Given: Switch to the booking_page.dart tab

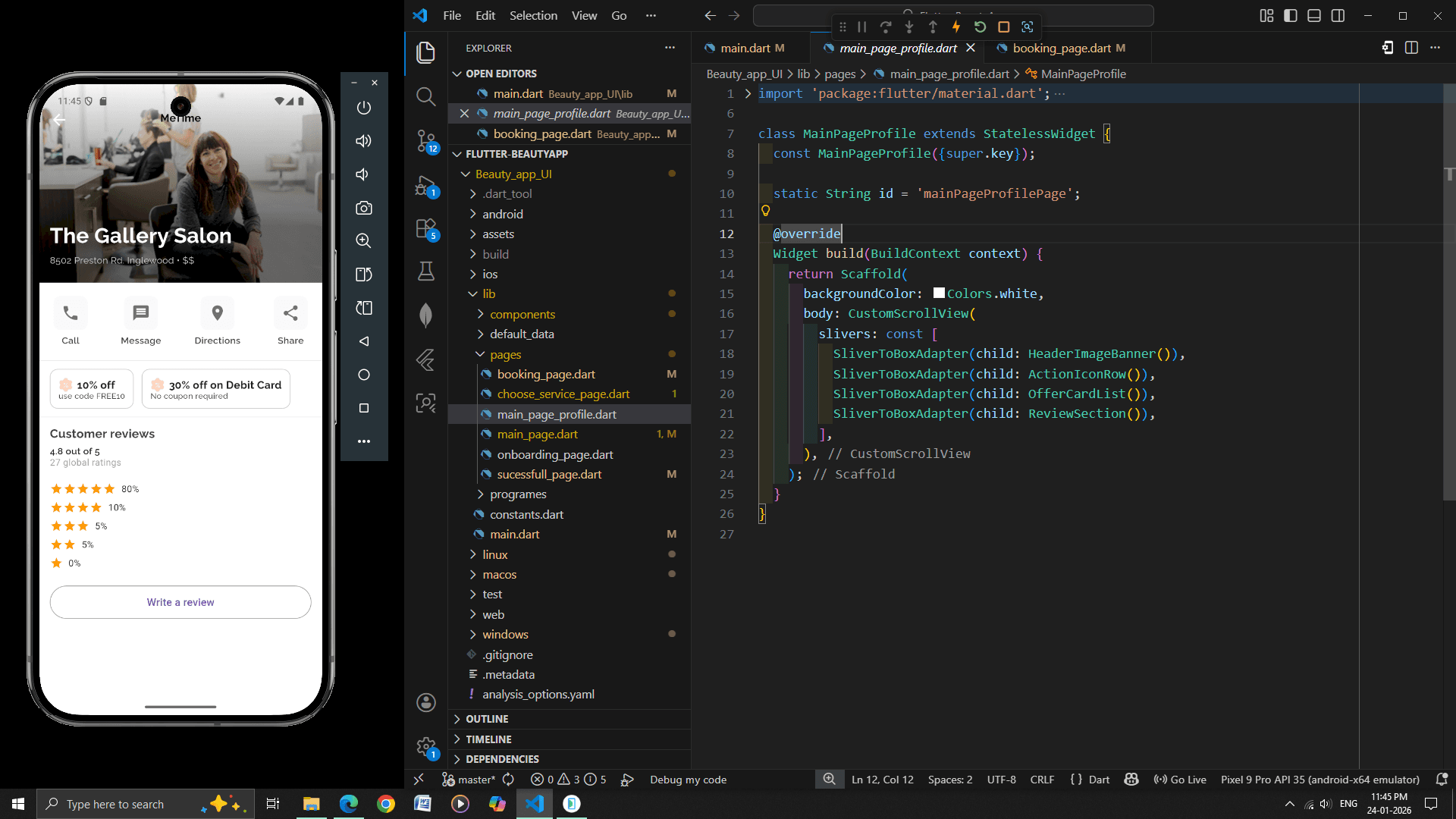Looking at the screenshot, I should 1065,48.
